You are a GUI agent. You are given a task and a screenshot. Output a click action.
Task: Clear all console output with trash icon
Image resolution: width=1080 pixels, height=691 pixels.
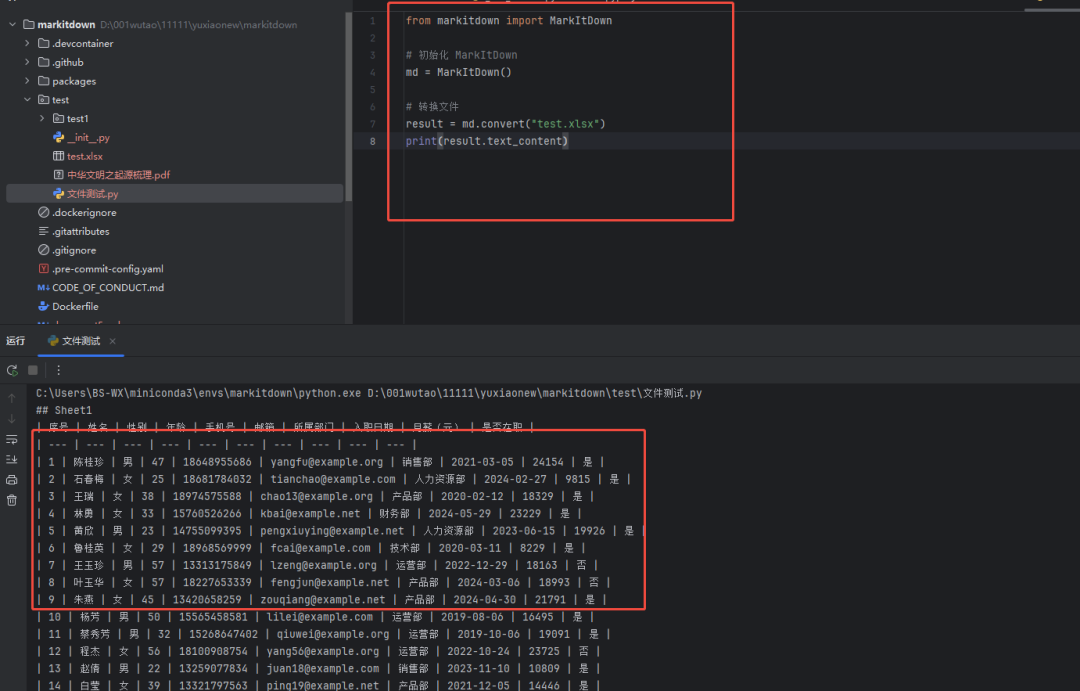pos(12,500)
